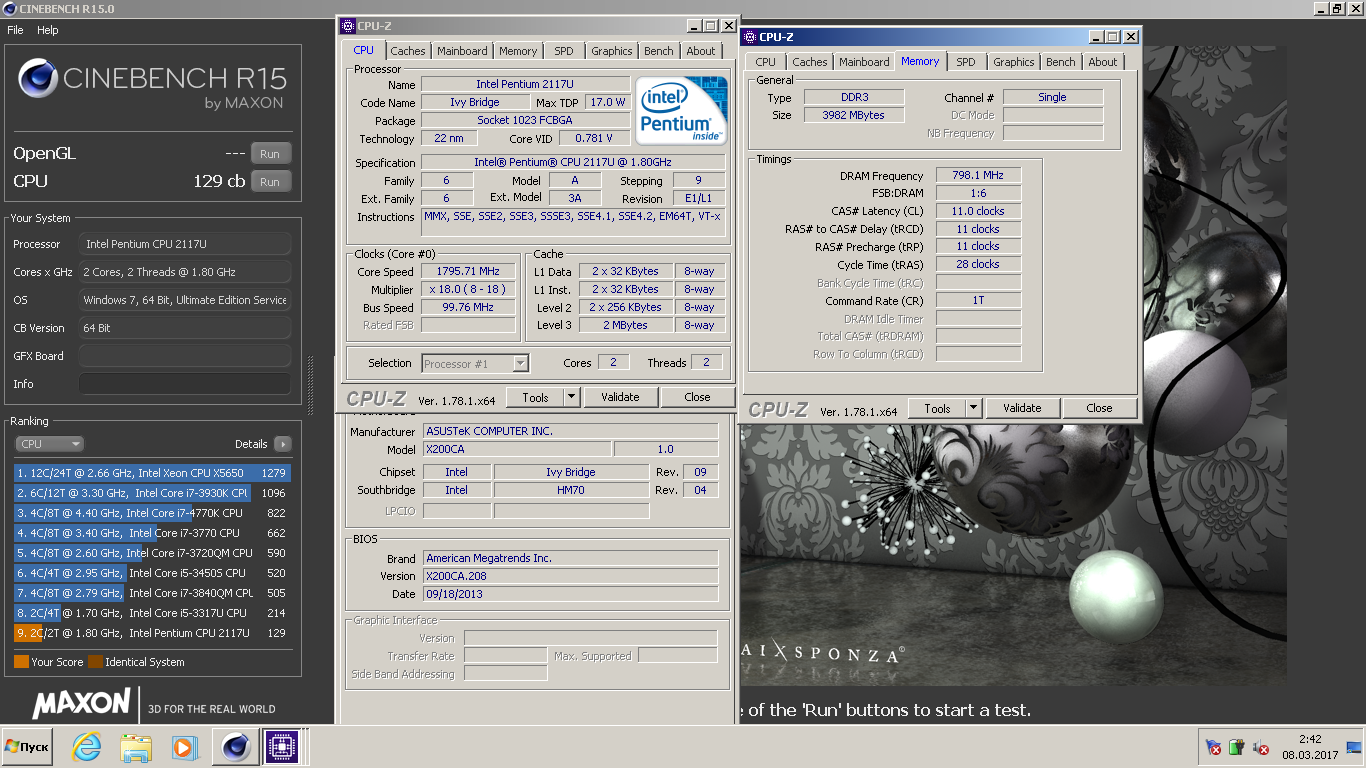Click the CPU-Z title bar icon of the CPU window

tap(347, 26)
